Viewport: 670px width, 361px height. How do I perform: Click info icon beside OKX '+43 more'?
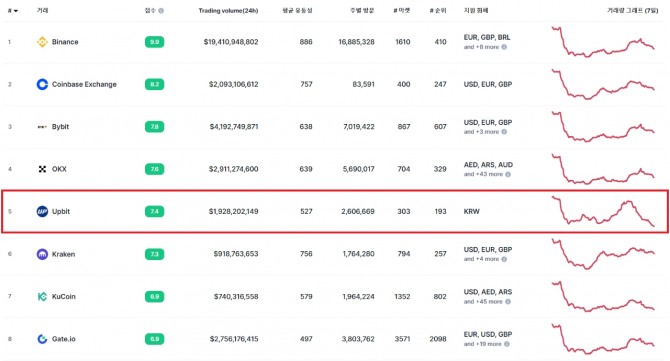(x=508, y=174)
